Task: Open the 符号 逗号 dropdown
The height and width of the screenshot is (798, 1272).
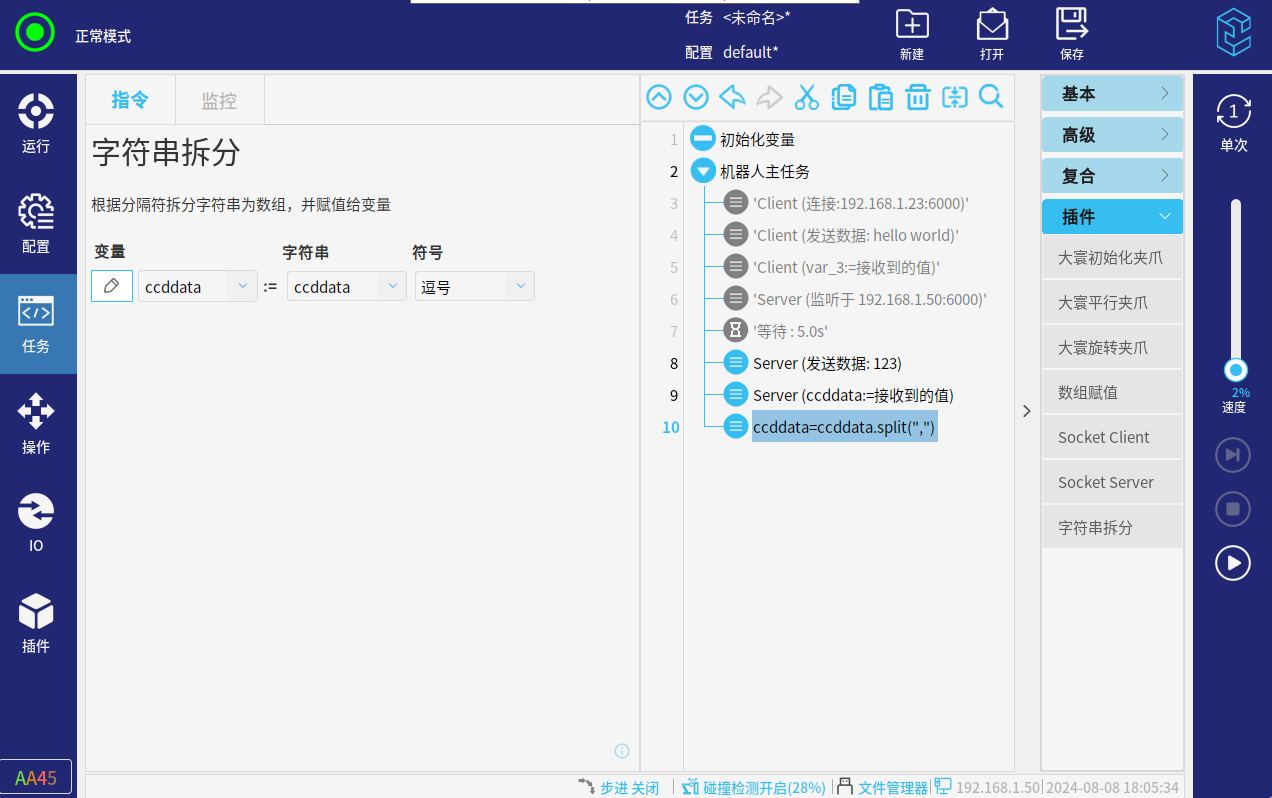Action: click(x=474, y=287)
